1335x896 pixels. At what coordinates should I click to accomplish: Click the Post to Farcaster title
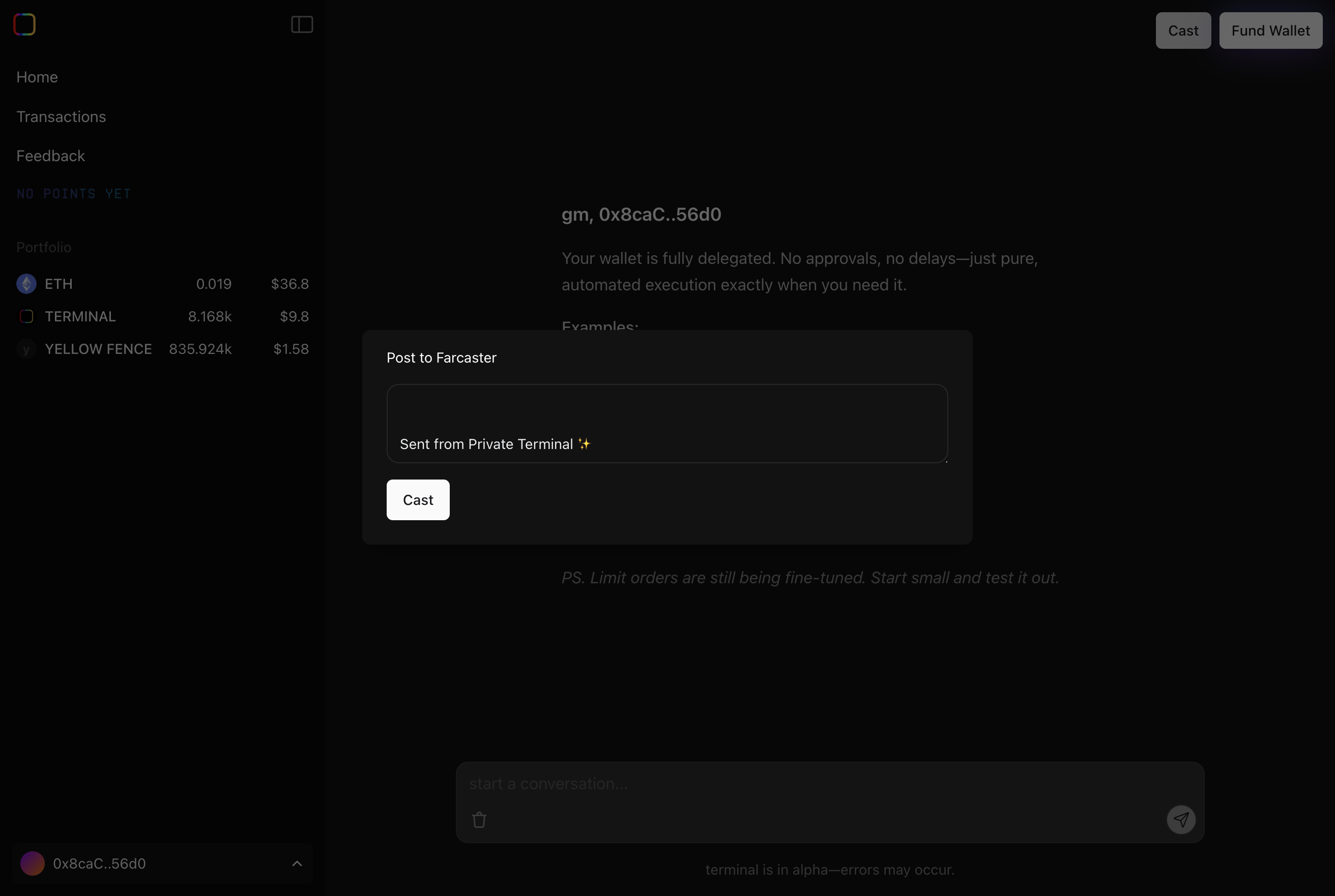point(442,357)
